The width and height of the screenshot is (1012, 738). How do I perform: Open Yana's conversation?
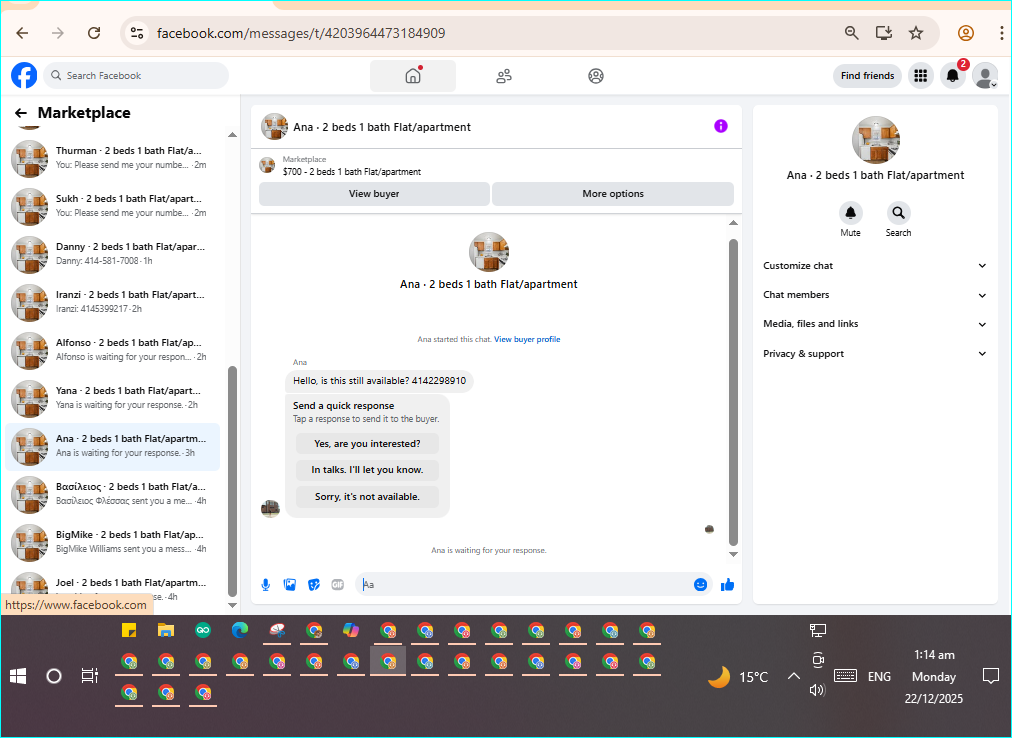pyautogui.click(x=113, y=398)
